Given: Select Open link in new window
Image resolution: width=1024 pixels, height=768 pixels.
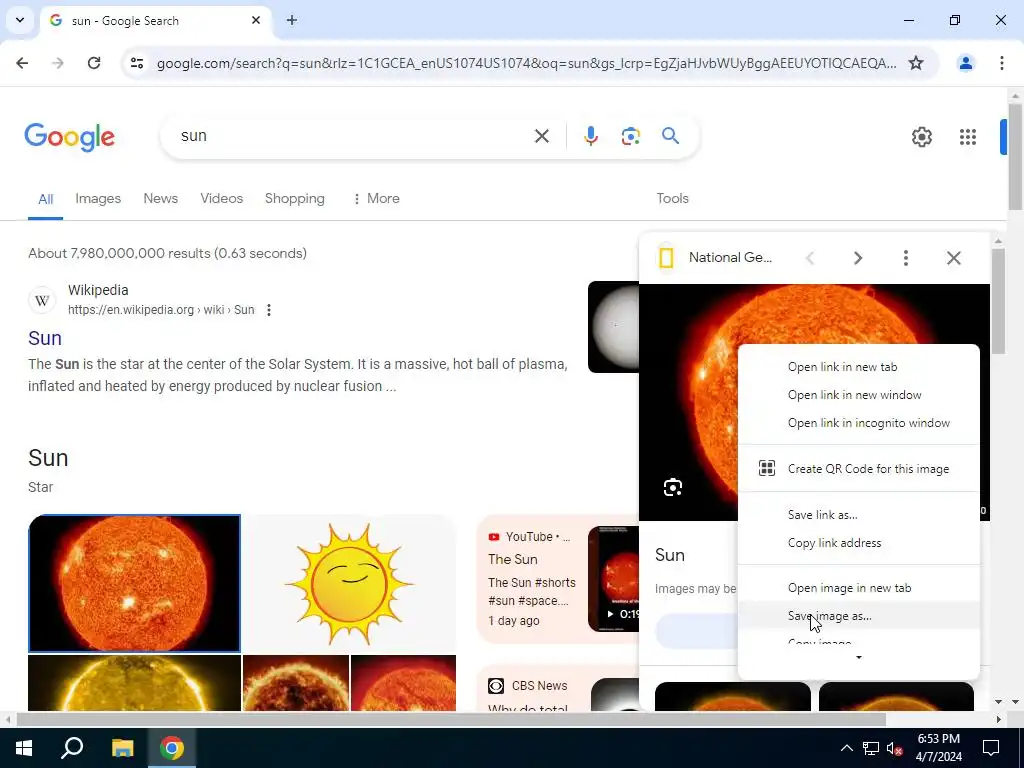Looking at the screenshot, I should point(859,395).
